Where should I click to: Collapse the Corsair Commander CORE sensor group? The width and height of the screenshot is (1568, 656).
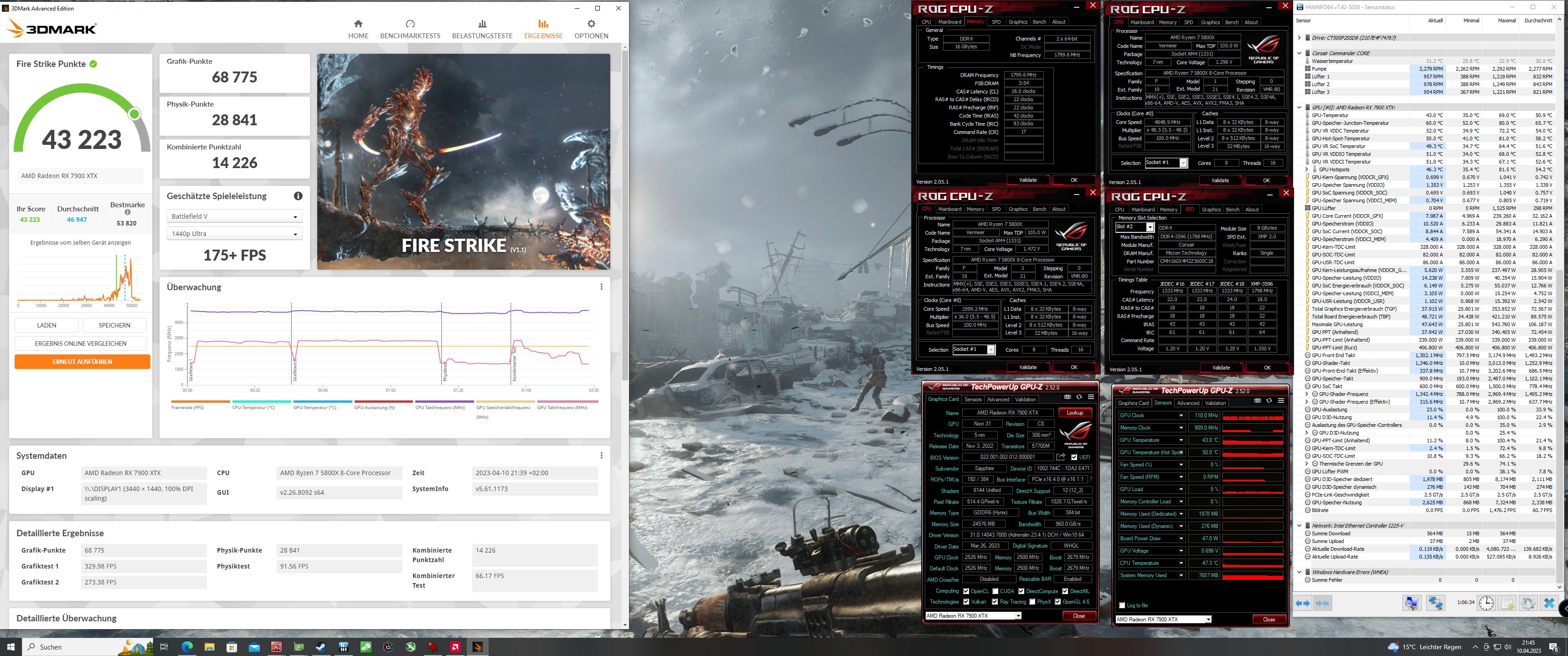[x=1299, y=53]
